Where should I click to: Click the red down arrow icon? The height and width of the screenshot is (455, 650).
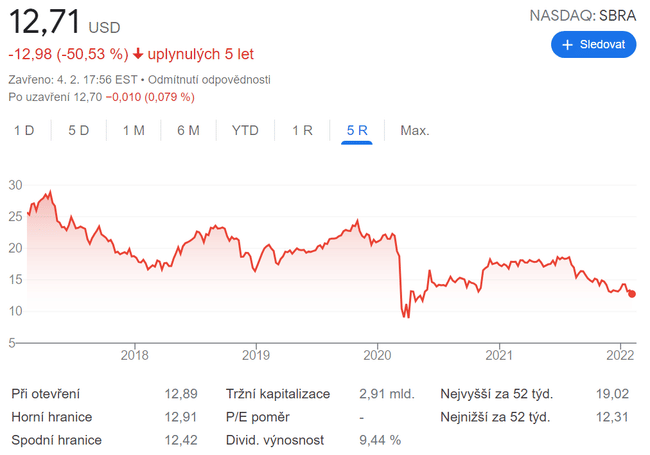[137, 54]
